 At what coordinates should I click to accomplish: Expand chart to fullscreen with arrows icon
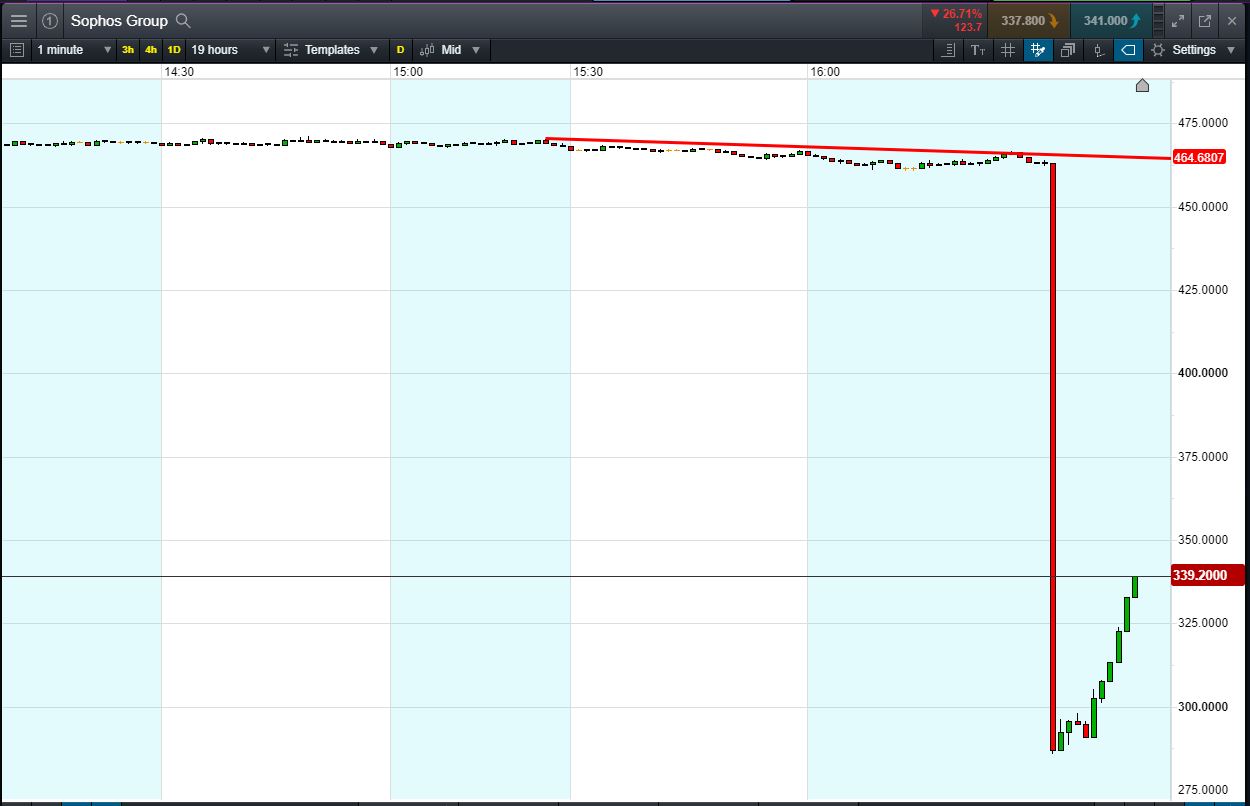1178,20
